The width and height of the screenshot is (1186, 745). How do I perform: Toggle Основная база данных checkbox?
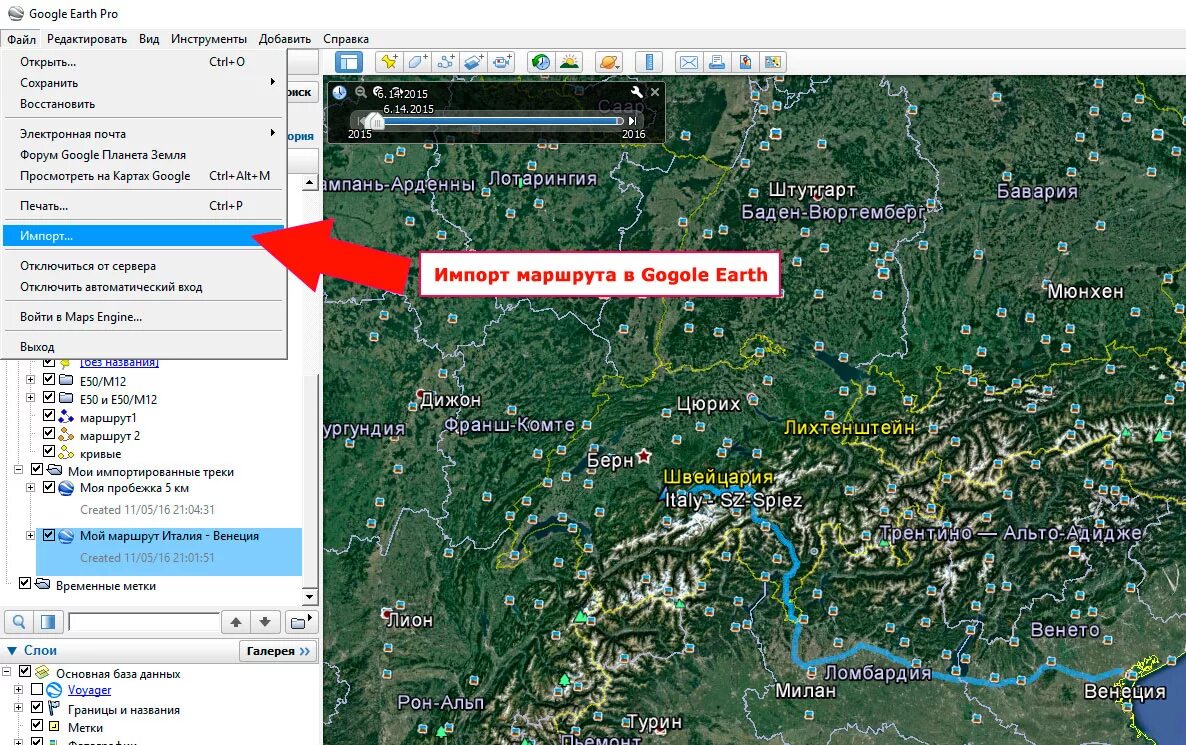(x=25, y=672)
